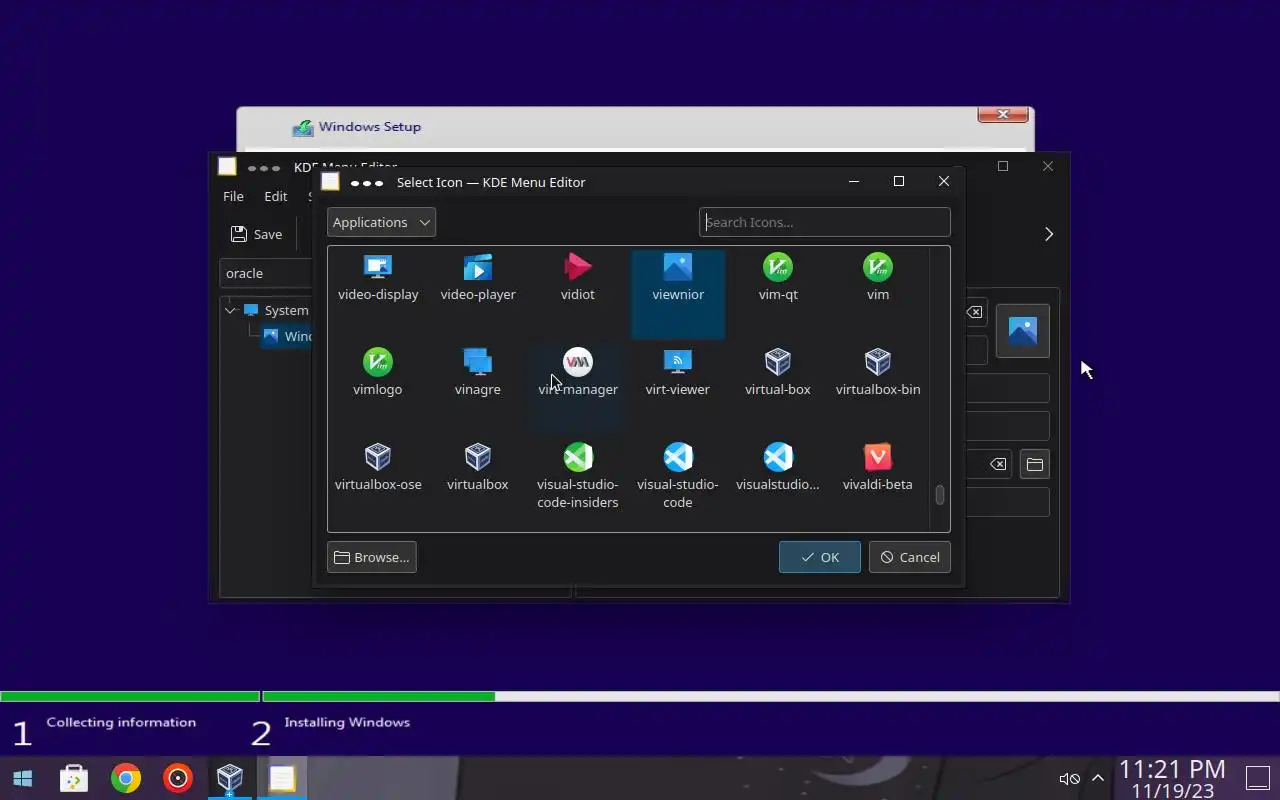Open the Microsoft Store taskbar icon

74,778
